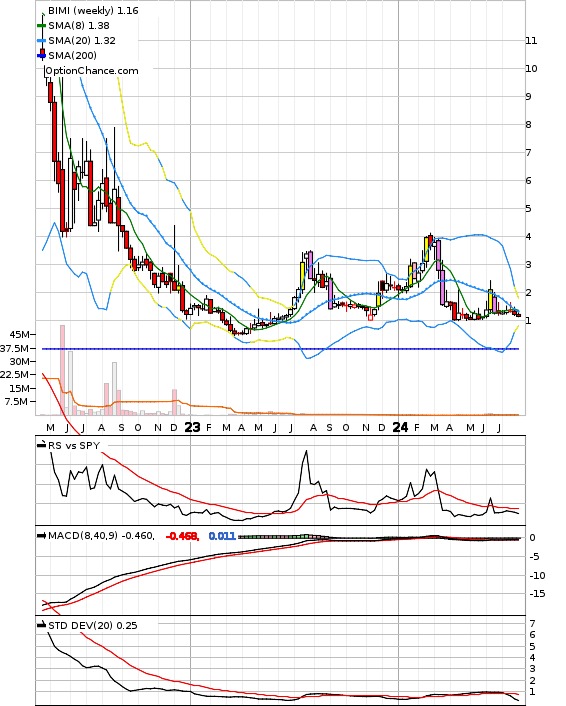This screenshot has height=706, width=566.
Task: Click the price level 11 axis label
Action: coord(531,41)
